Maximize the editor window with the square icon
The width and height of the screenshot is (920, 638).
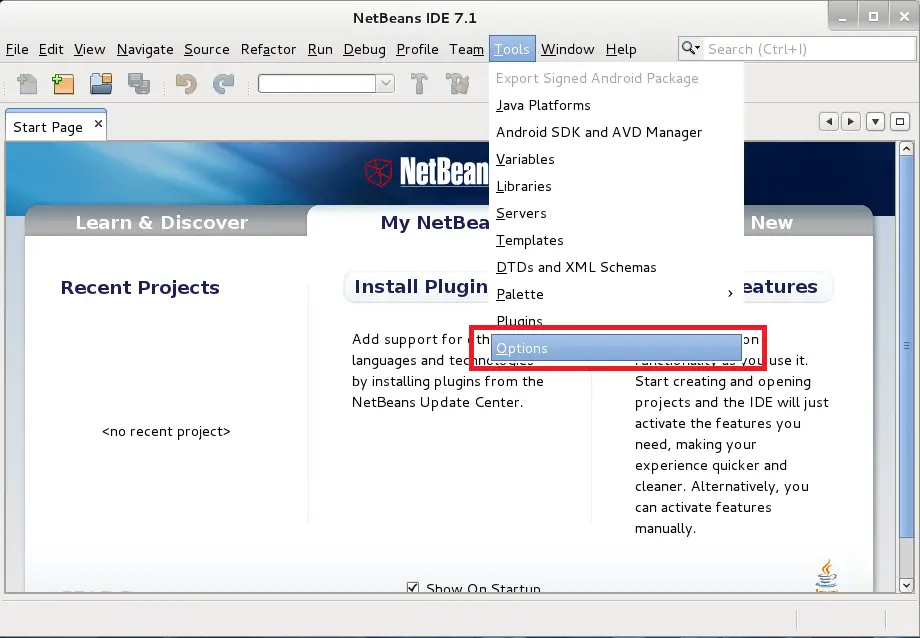click(900, 122)
